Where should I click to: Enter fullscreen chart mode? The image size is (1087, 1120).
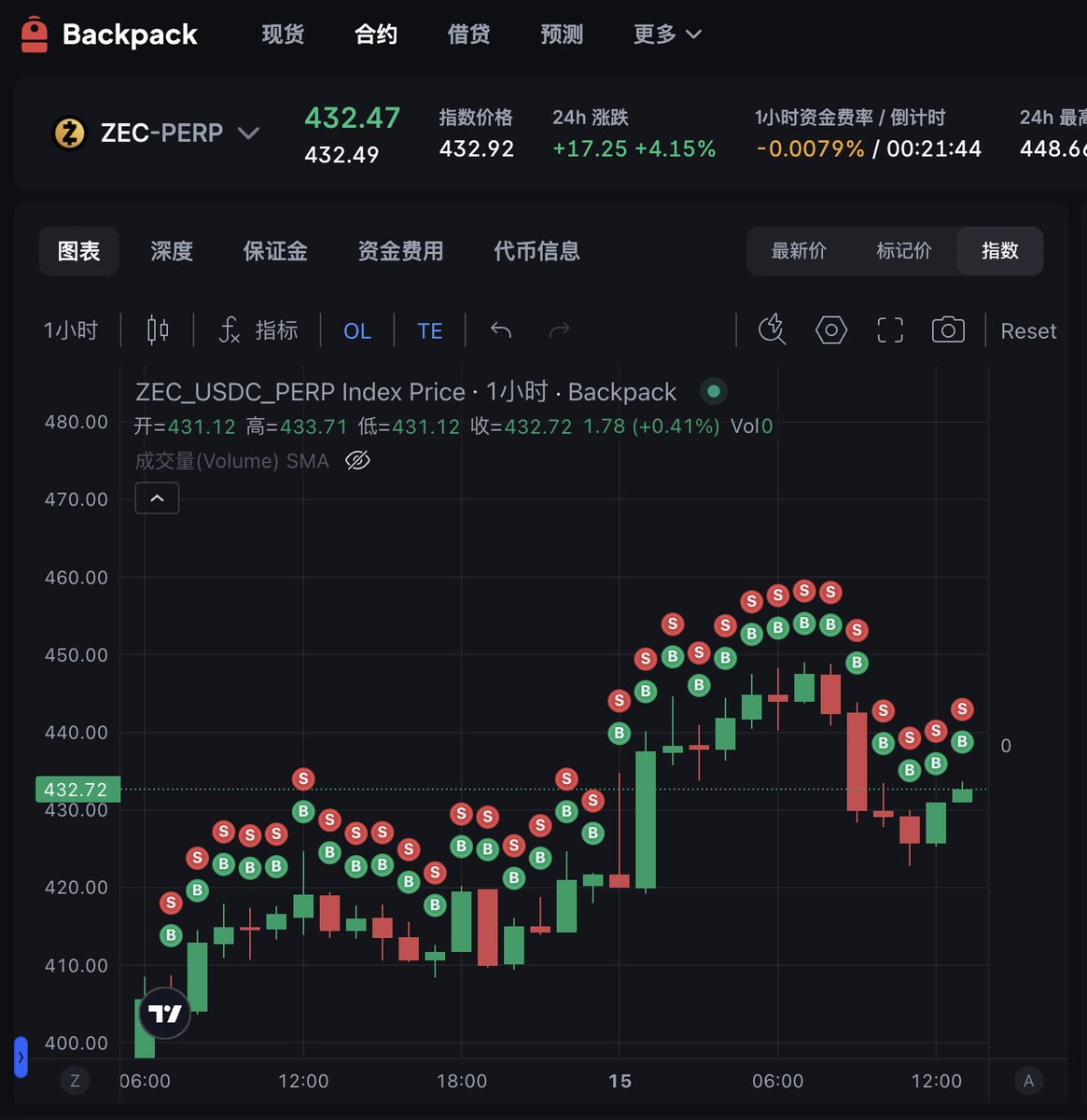tap(890, 330)
